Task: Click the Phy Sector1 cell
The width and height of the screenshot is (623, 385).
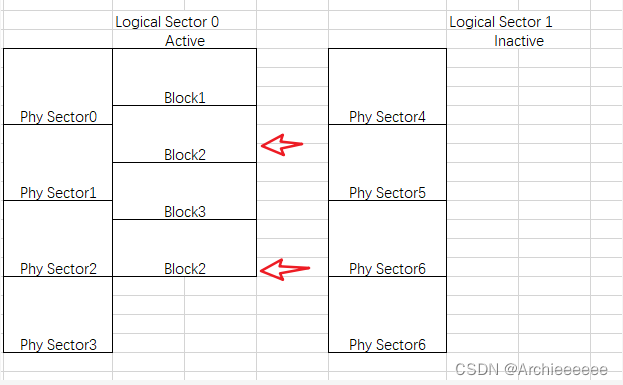Action: point(58,163)
